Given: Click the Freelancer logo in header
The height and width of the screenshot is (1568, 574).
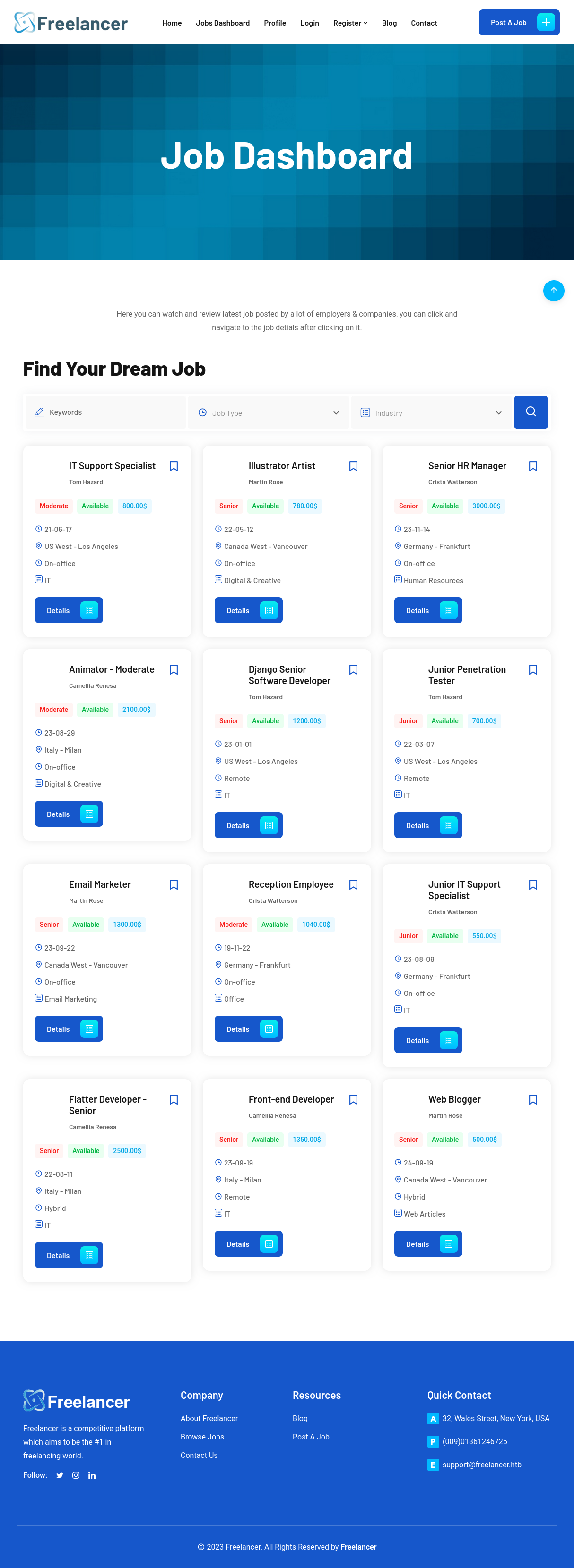Looking at the screenshot, I should pos(70,23).
